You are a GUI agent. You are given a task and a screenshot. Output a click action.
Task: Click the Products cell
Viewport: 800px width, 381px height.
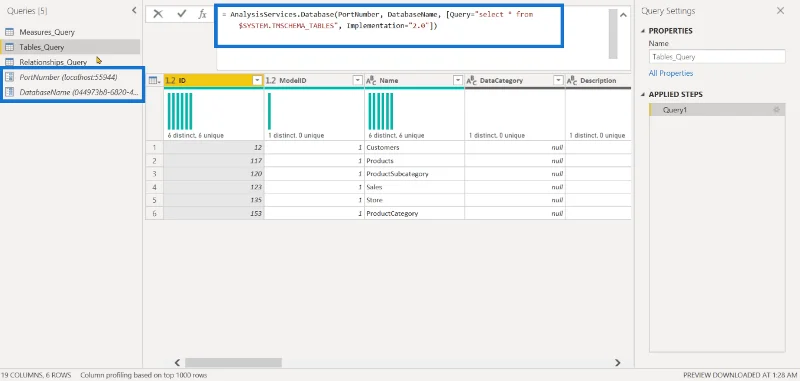[414, 161]
